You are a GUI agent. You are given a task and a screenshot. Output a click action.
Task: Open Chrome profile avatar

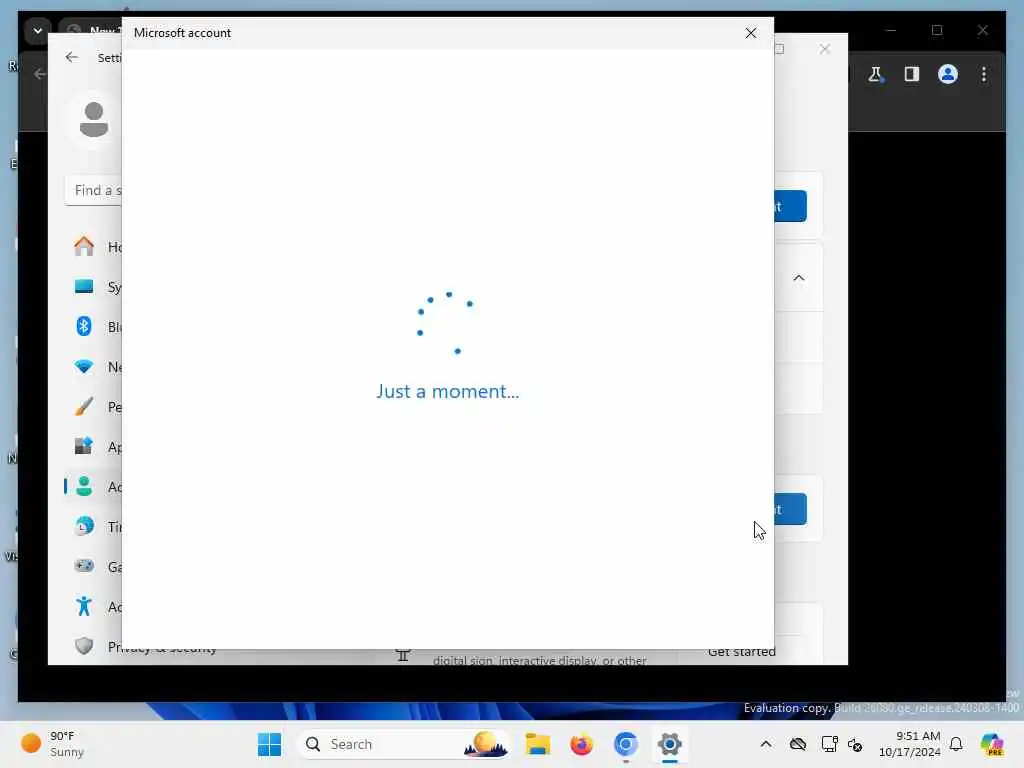click(x=948, y=74)
